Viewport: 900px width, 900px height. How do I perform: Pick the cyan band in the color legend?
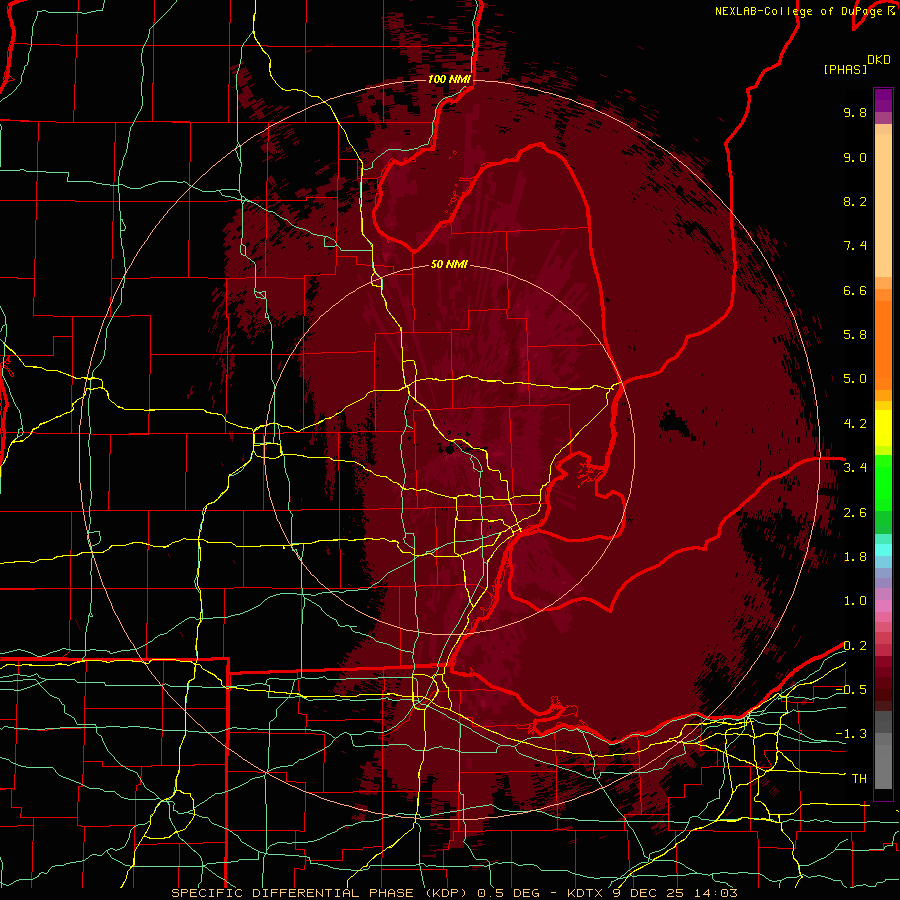[x=883, y=550]
